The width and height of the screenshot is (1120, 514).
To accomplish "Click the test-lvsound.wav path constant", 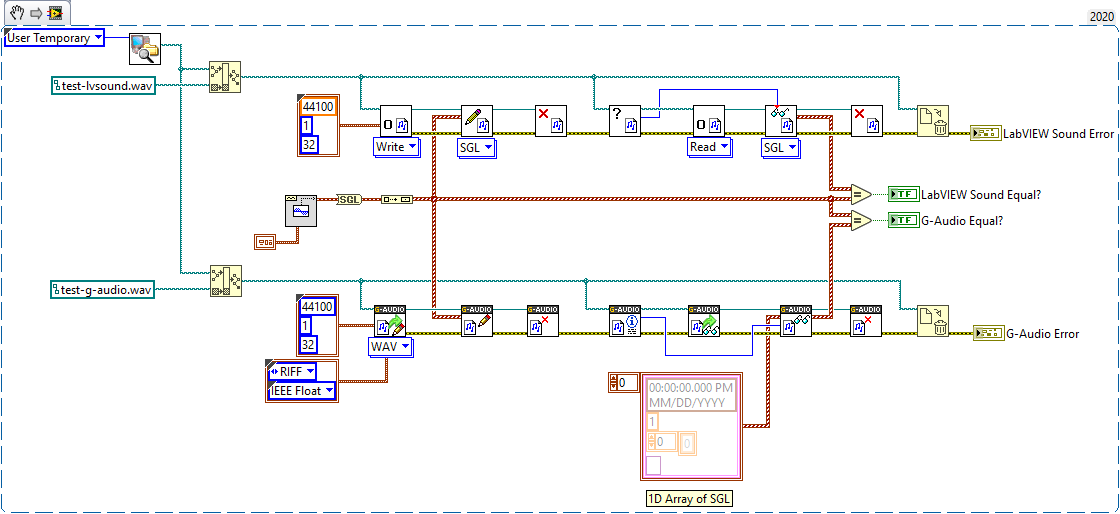I will [x=103, y=86].
